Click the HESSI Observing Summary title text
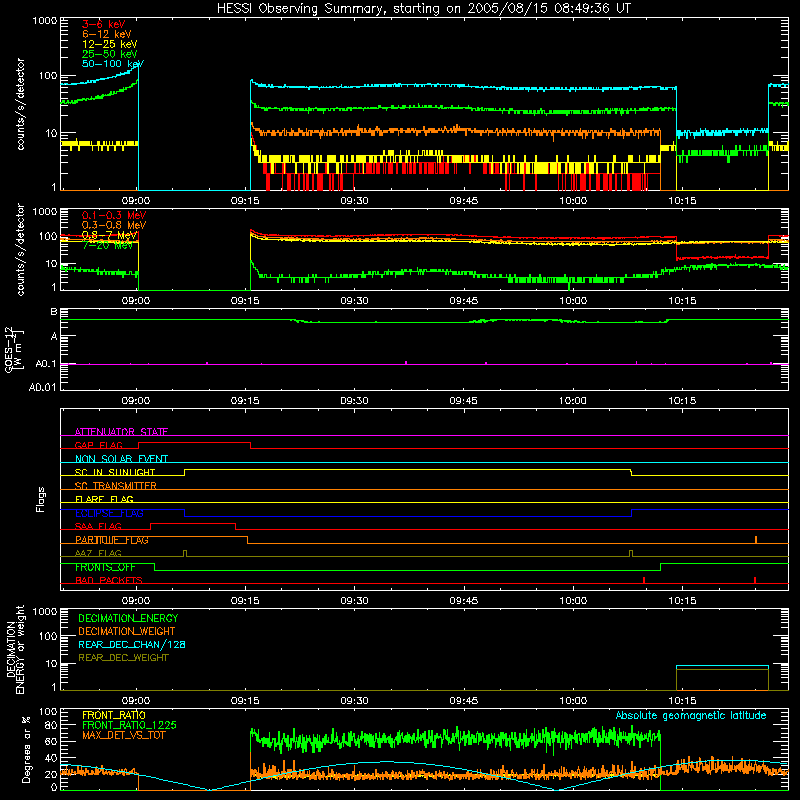800x800 pixels. (423, 9)
